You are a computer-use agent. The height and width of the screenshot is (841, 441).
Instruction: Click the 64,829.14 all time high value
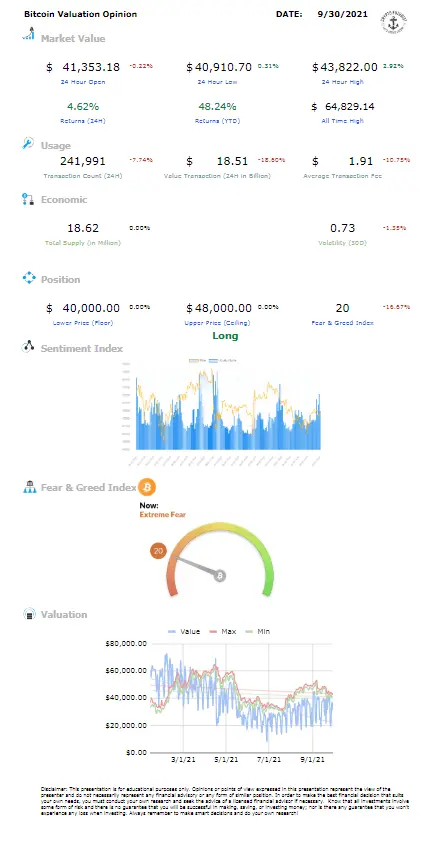[349, 107]
